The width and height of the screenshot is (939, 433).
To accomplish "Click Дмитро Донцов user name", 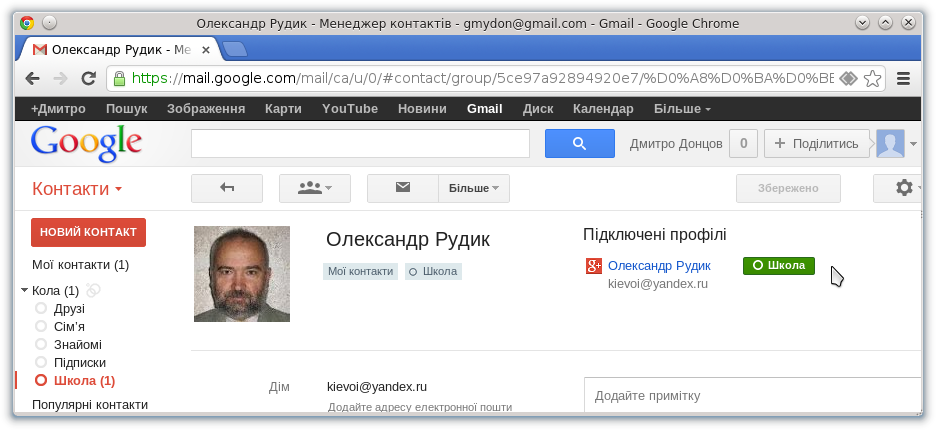I will (x=676, y=144).
